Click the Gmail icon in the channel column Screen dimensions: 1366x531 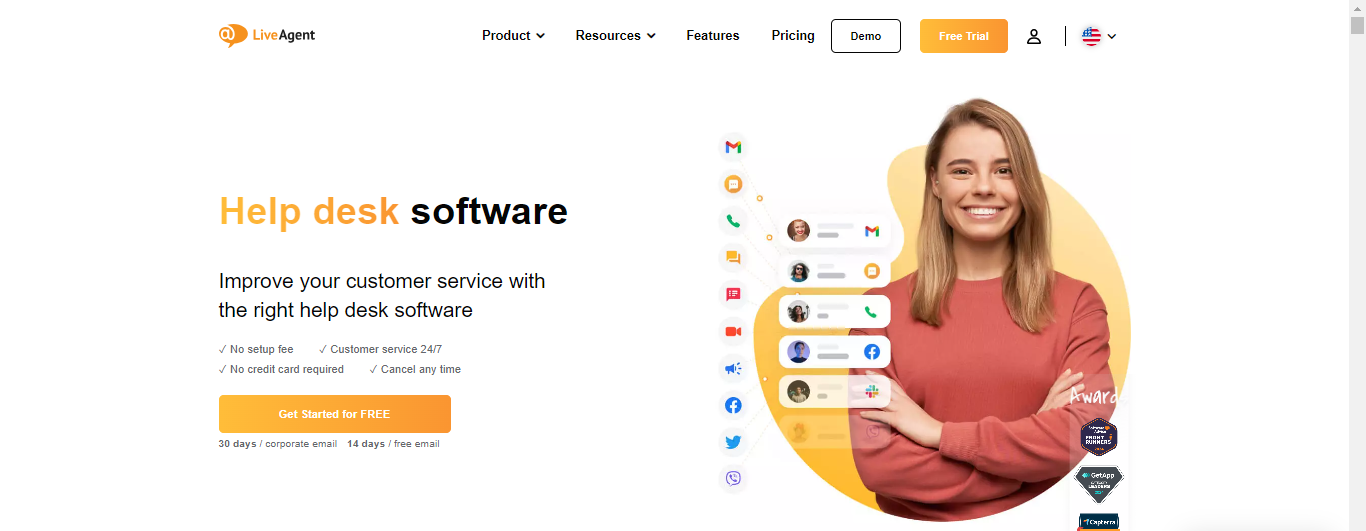tap(733, 147)
